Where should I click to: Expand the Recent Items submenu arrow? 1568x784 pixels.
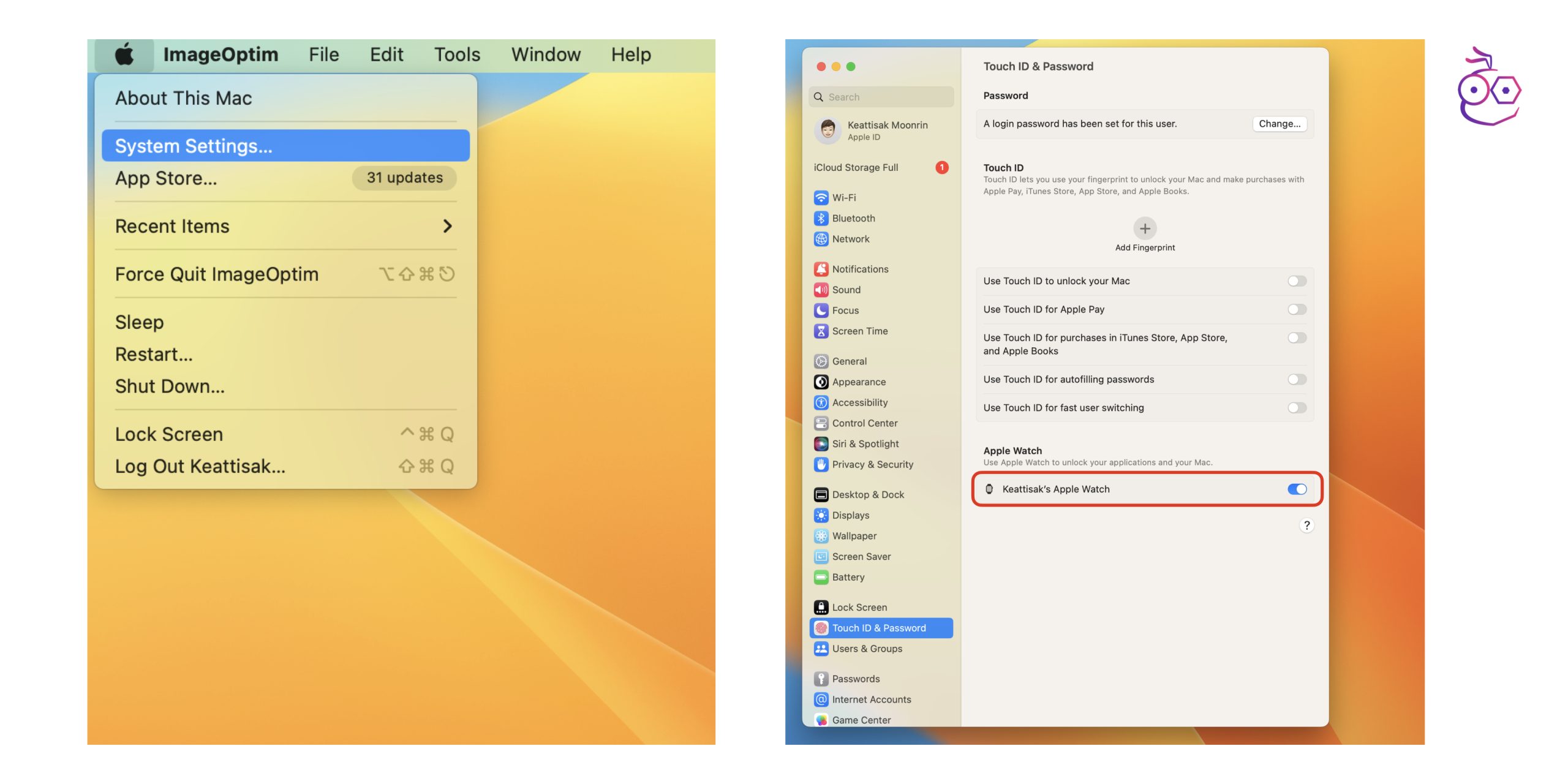(x=447, y=227)
